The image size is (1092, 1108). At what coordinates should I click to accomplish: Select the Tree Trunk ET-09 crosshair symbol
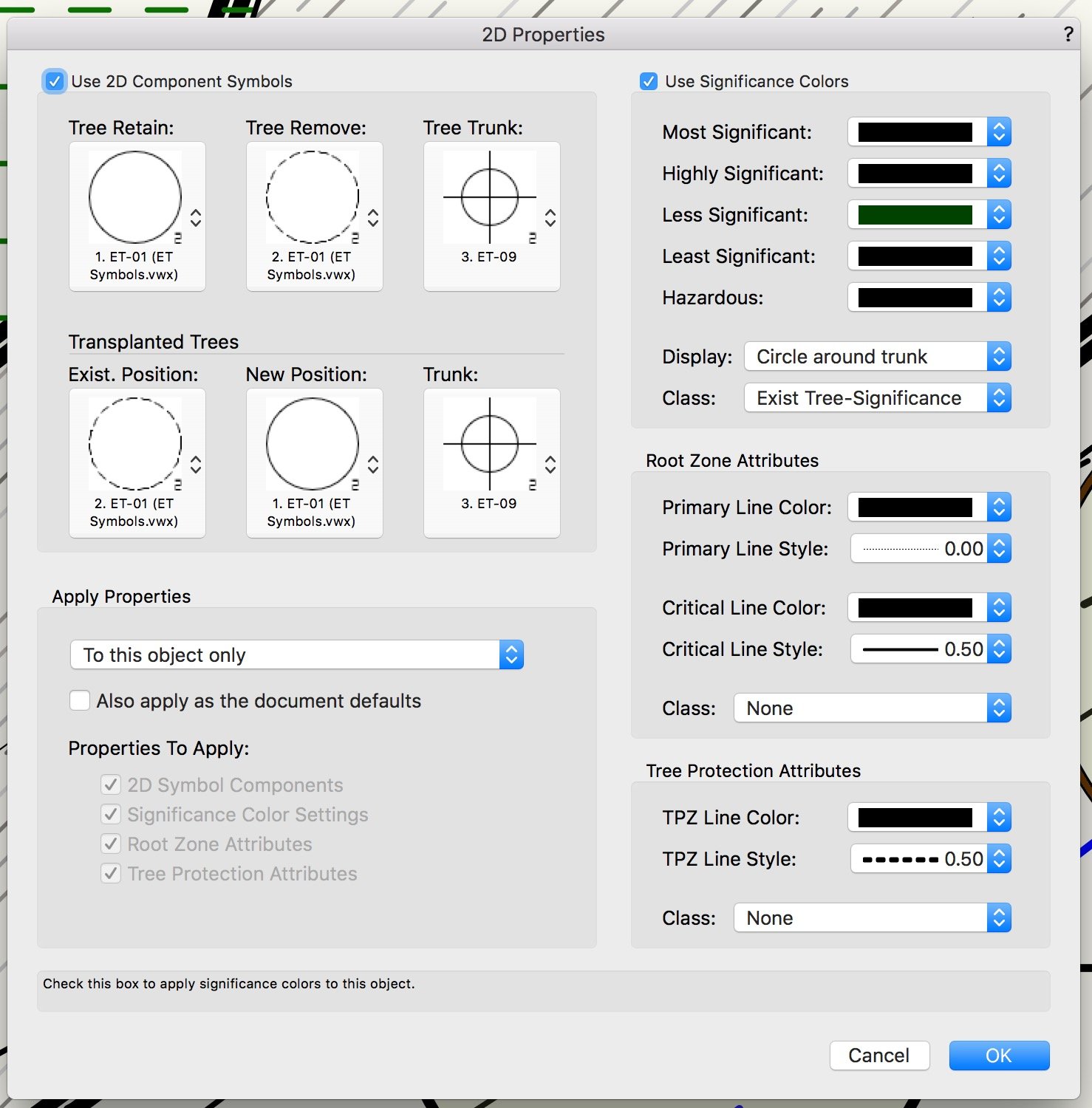[x=491, y=196]
